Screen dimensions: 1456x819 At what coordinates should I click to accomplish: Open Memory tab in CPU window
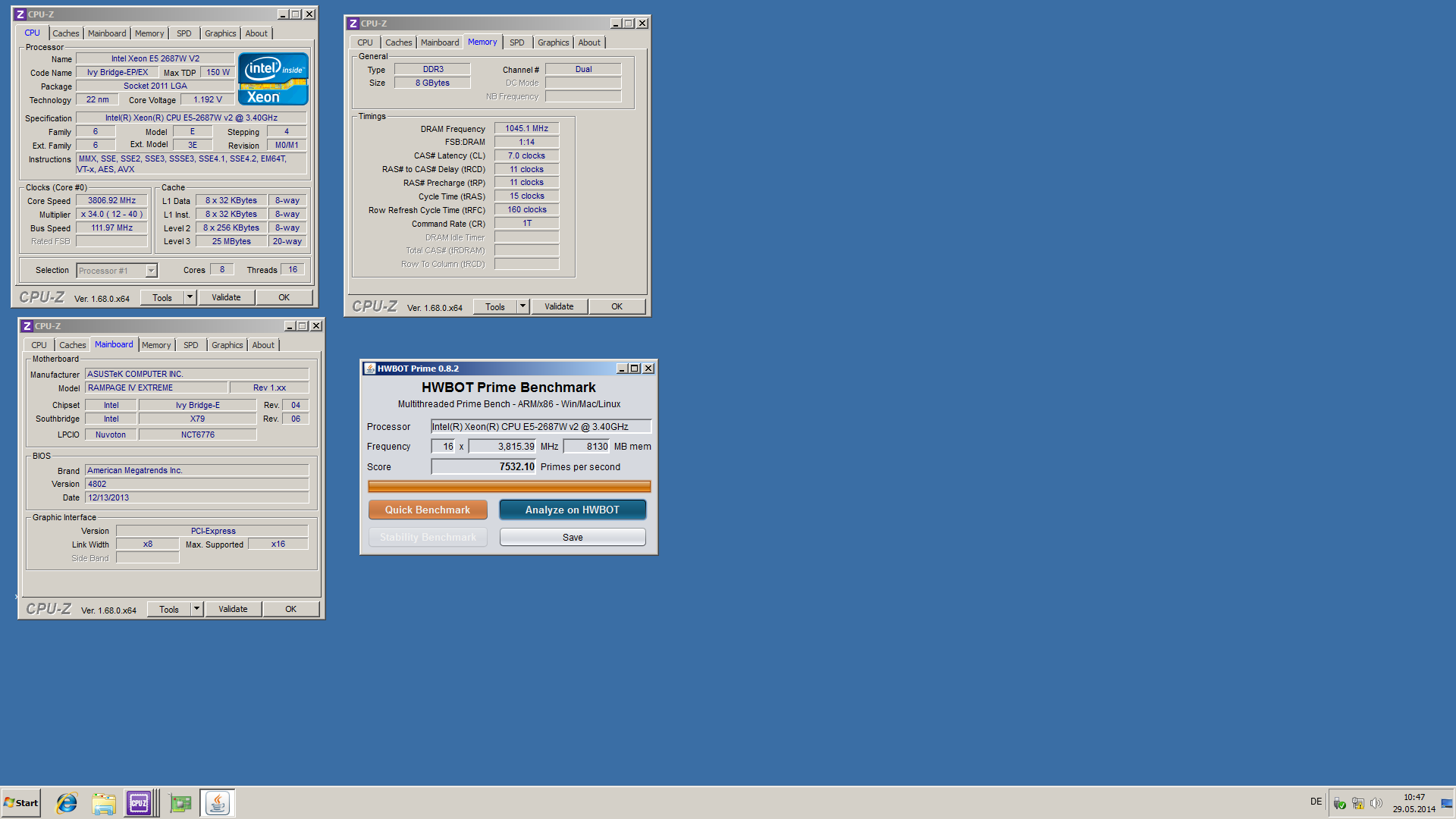click(x=149, y=33)
